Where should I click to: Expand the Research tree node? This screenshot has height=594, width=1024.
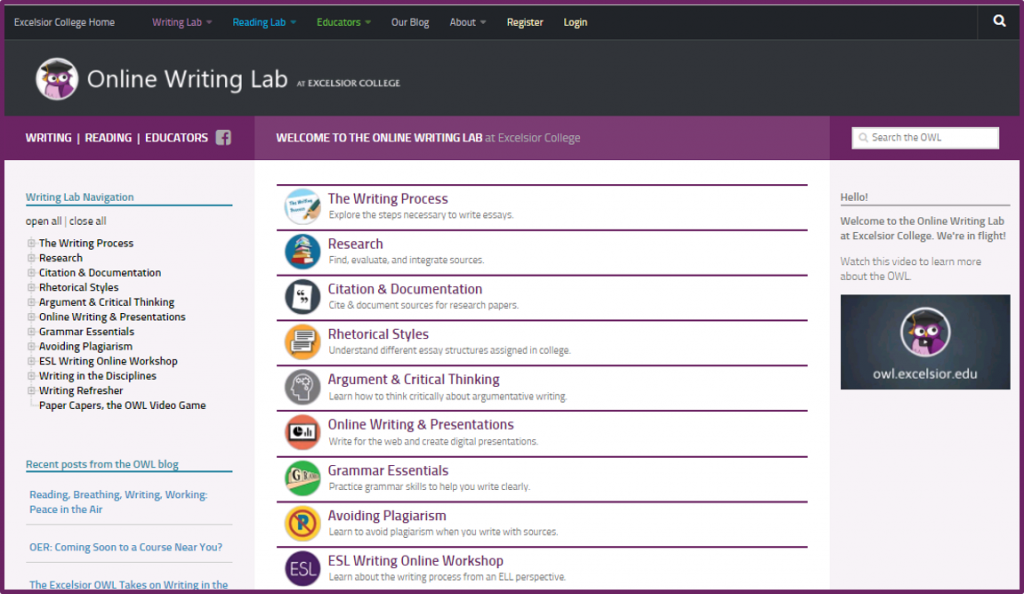tap(31, 258)
